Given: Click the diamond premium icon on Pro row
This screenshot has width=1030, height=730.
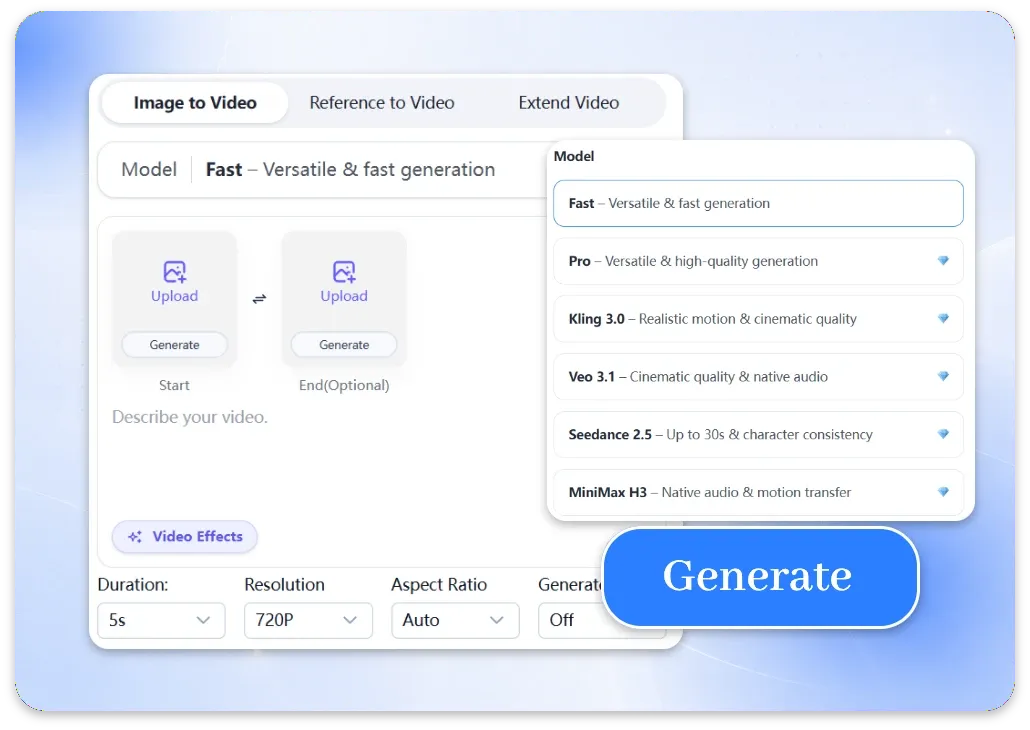Looking at the screenshot, I should (943, 261).
